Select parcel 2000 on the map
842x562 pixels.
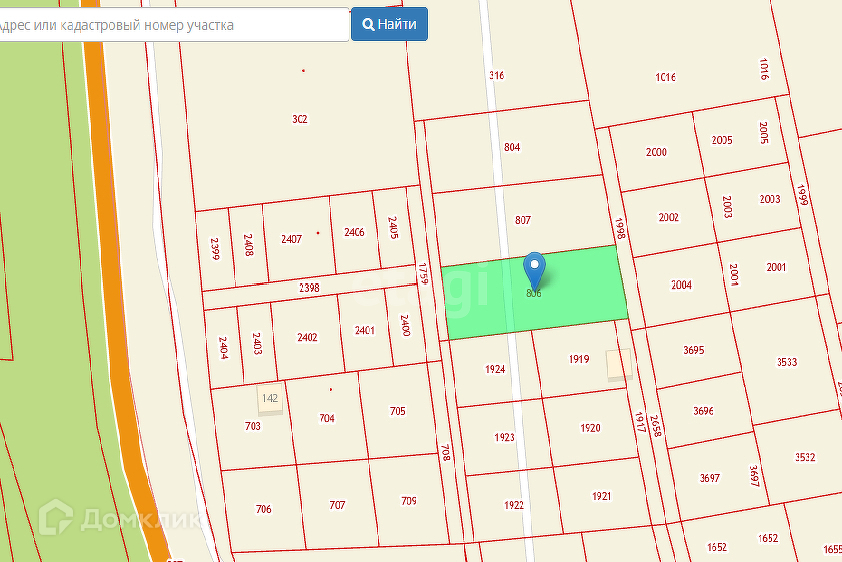coord(656,152)
